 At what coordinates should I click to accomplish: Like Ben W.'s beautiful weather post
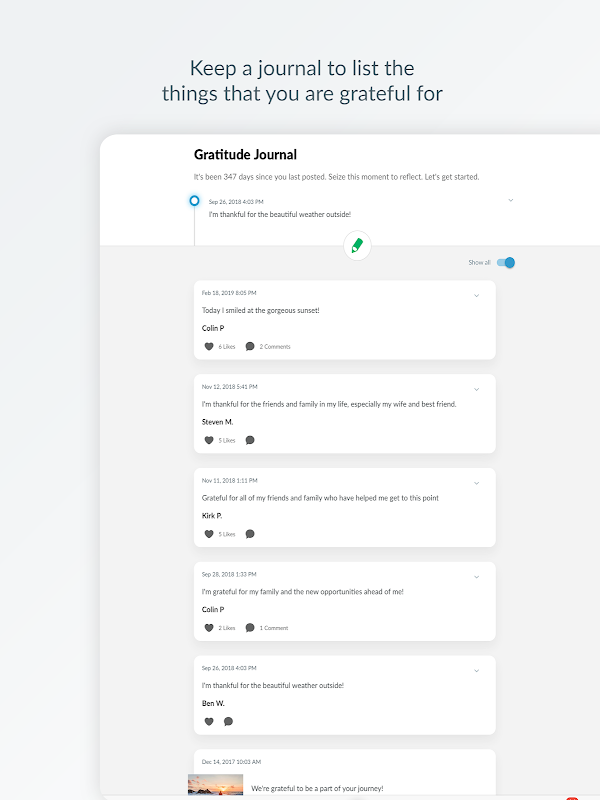pyautogui.click(x=209, y=721)
